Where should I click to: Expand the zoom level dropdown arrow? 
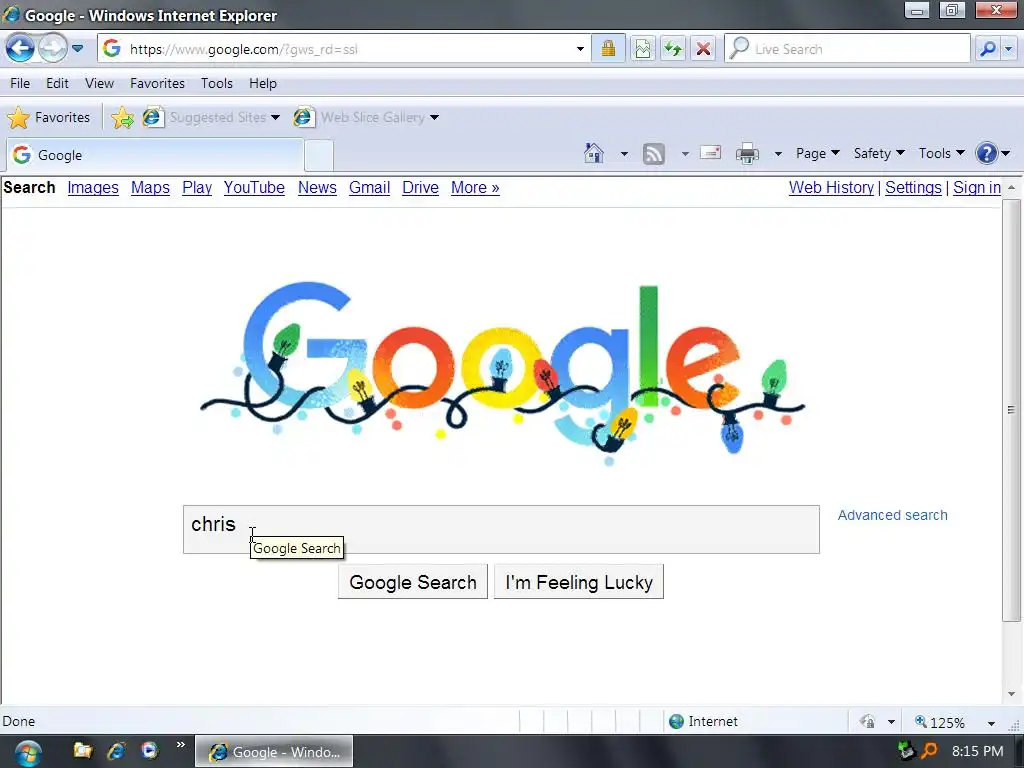(x=991, y=723)
